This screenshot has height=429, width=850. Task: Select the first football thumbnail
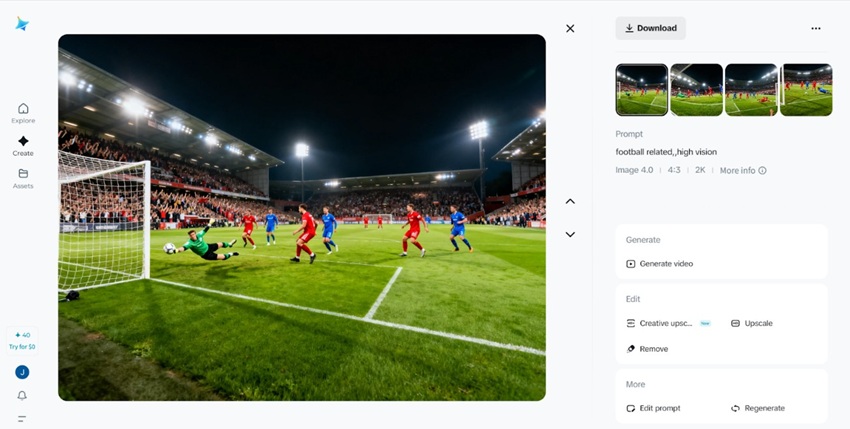tap(642, 90)
